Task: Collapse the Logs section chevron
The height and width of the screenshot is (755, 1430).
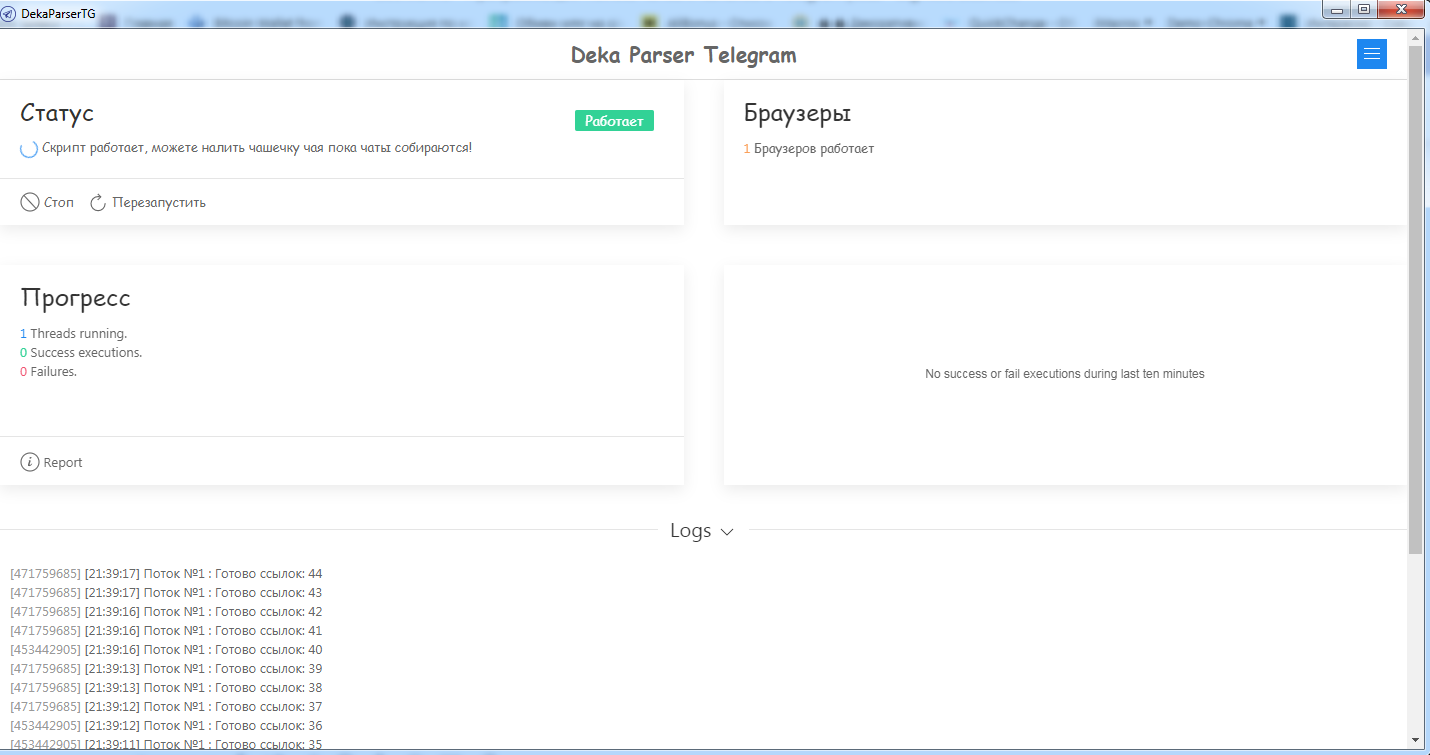Action: click(727, 532)
